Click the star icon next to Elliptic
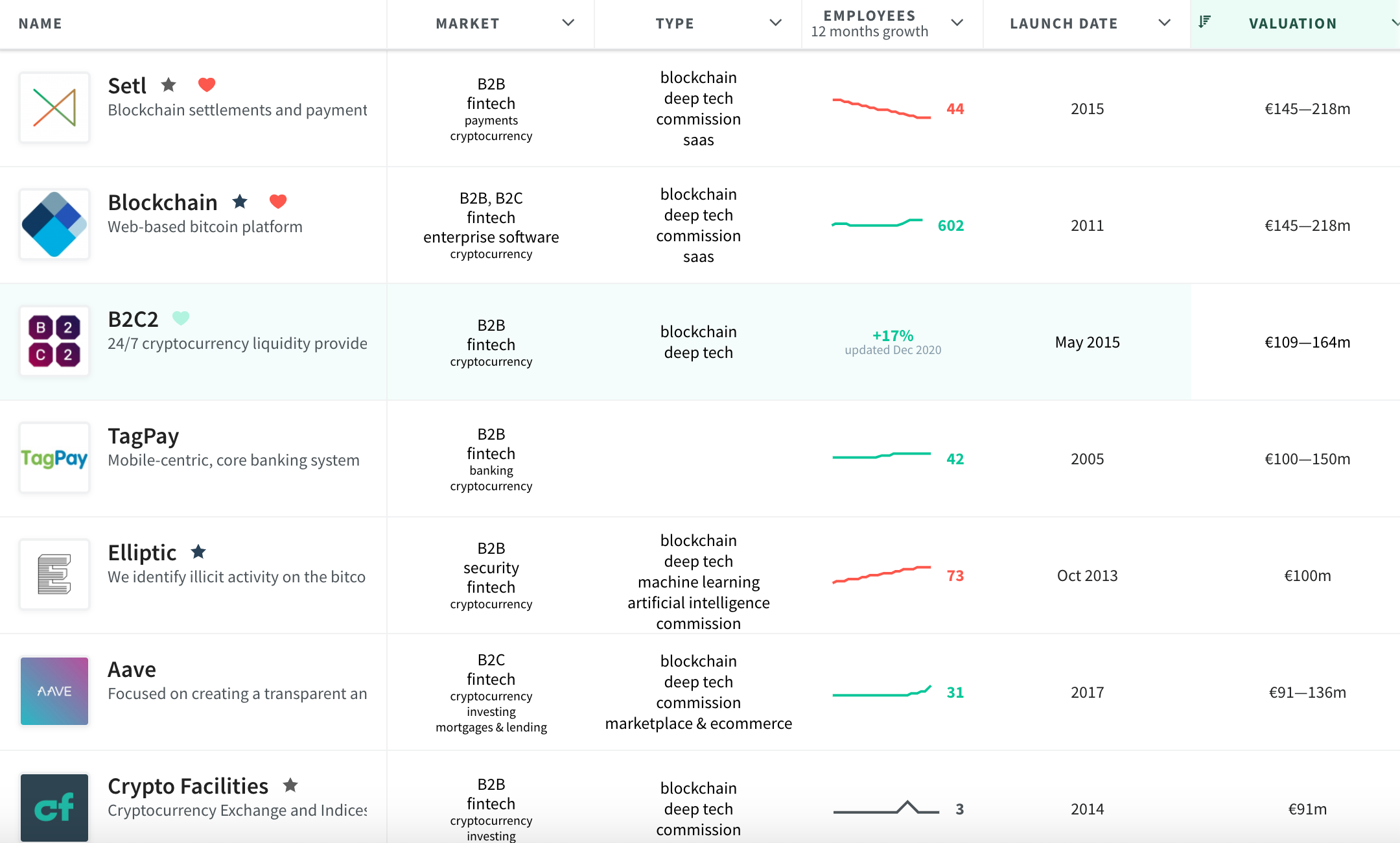This screenshot has width=1400, height=843. (x=198, y=552)
